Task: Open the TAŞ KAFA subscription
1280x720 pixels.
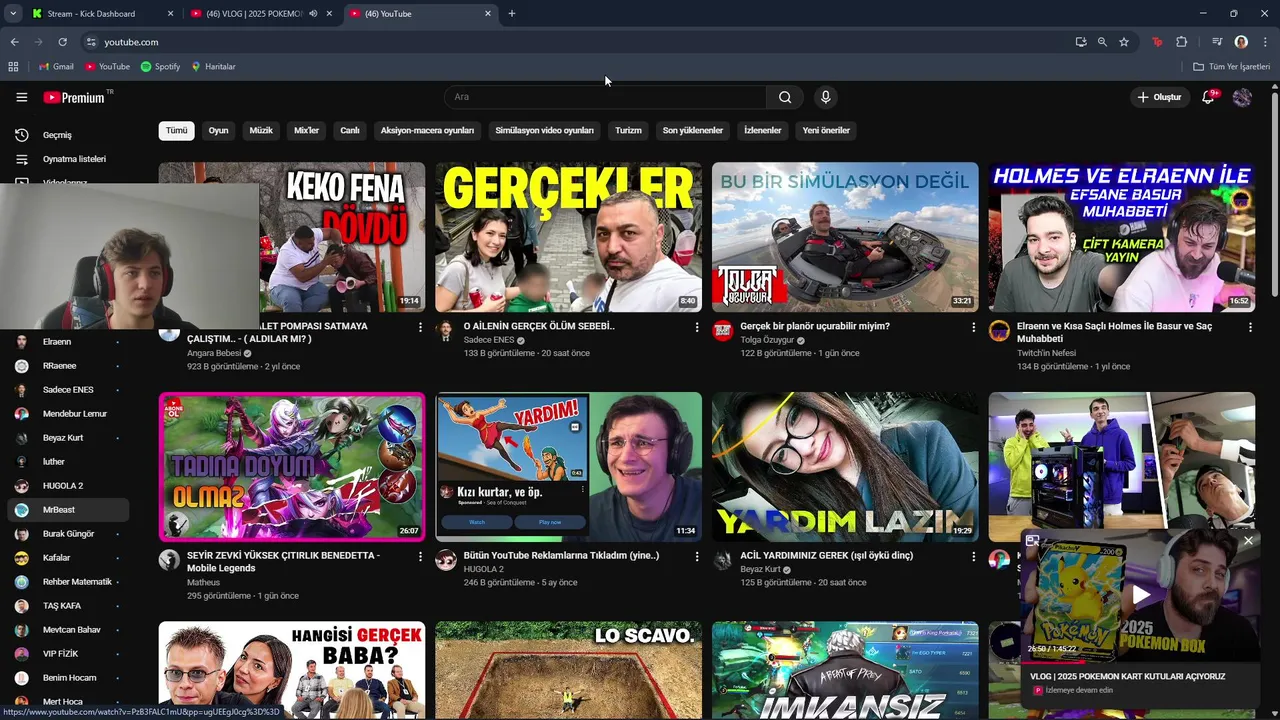Action: (68, 606)
